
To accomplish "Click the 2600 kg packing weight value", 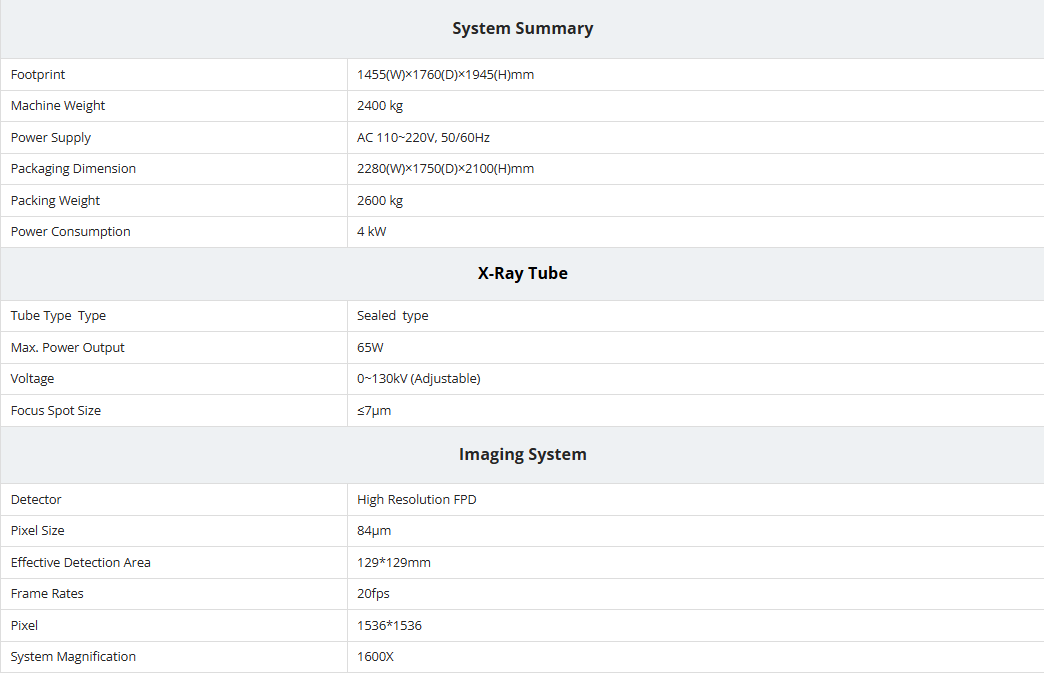I will (x=380, y=201).
